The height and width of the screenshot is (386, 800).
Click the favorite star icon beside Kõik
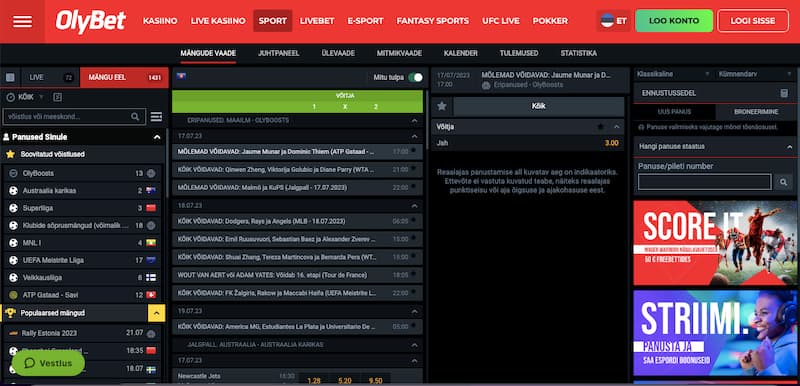pyautogui.click(x=442, y=106)
